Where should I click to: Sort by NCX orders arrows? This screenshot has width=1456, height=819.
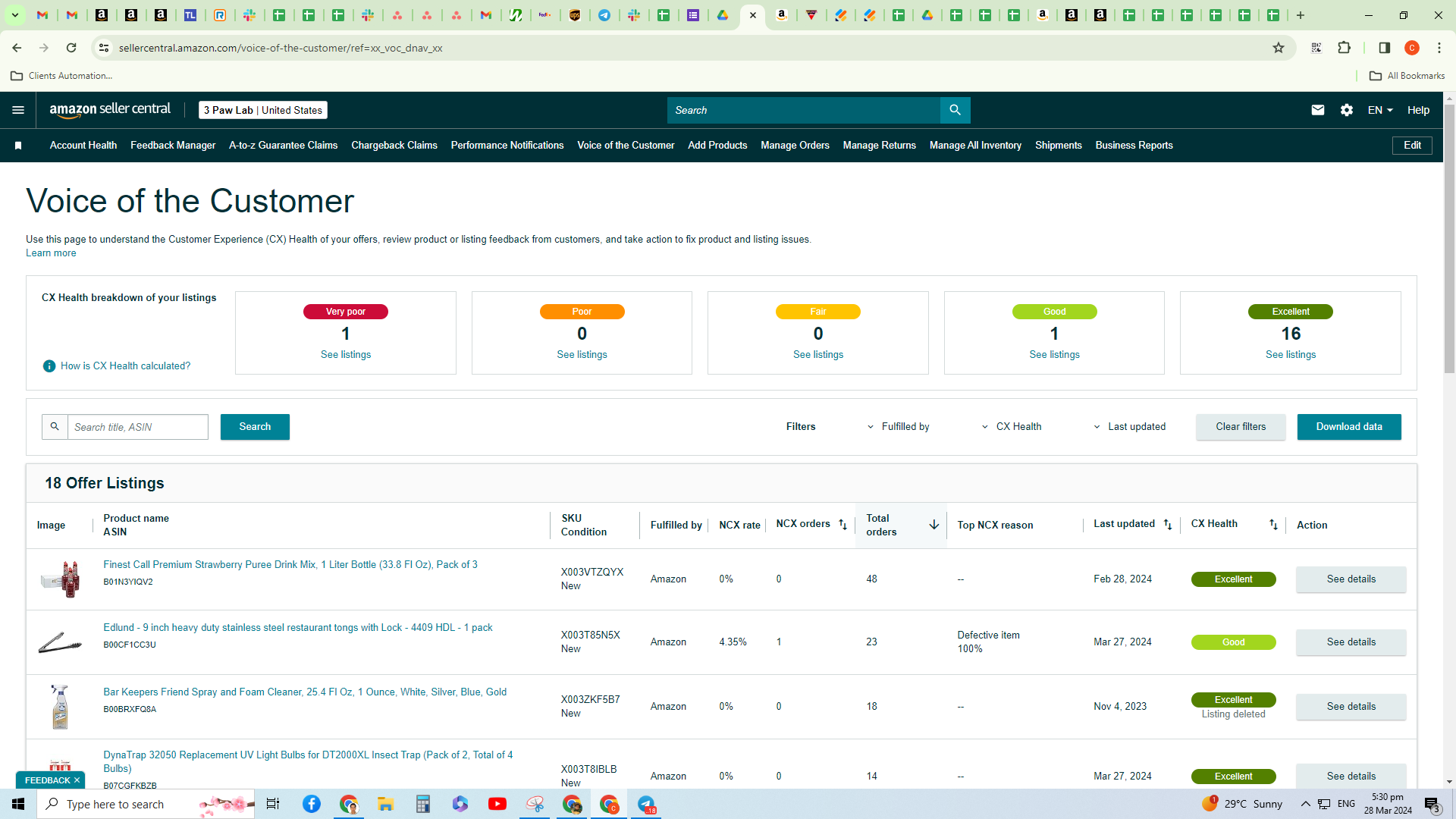pyautogui.click(x=843, y=525)
